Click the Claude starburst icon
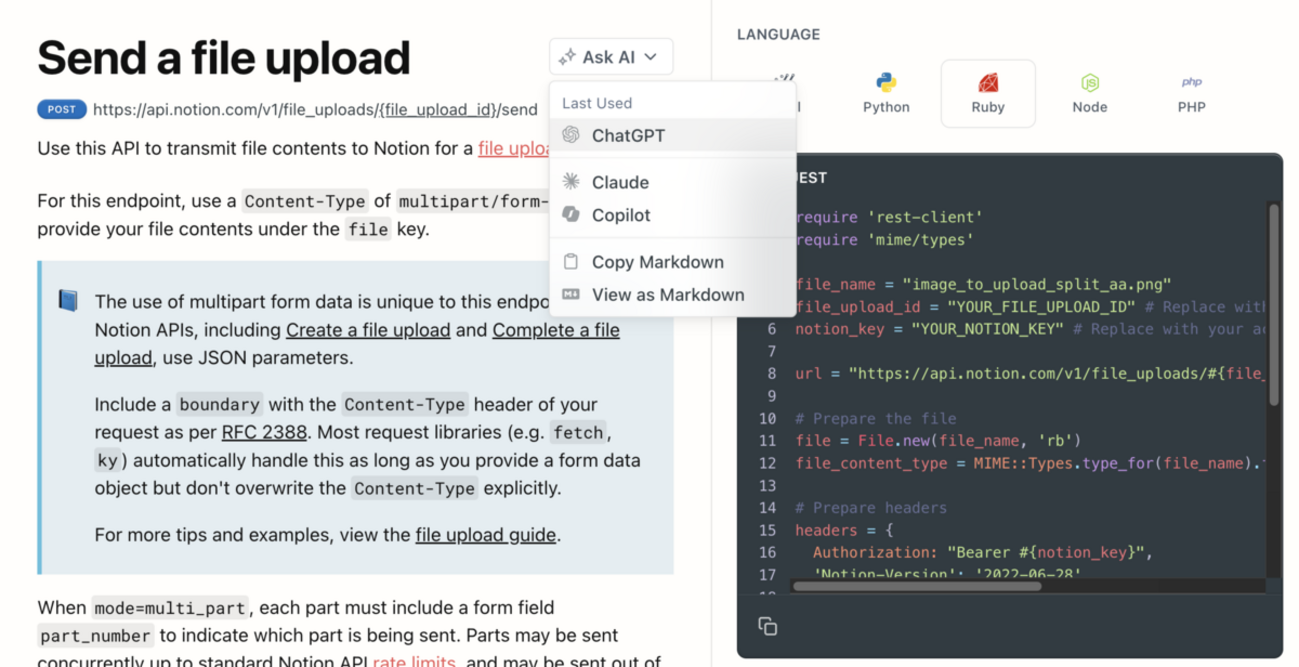 point(571,182)
